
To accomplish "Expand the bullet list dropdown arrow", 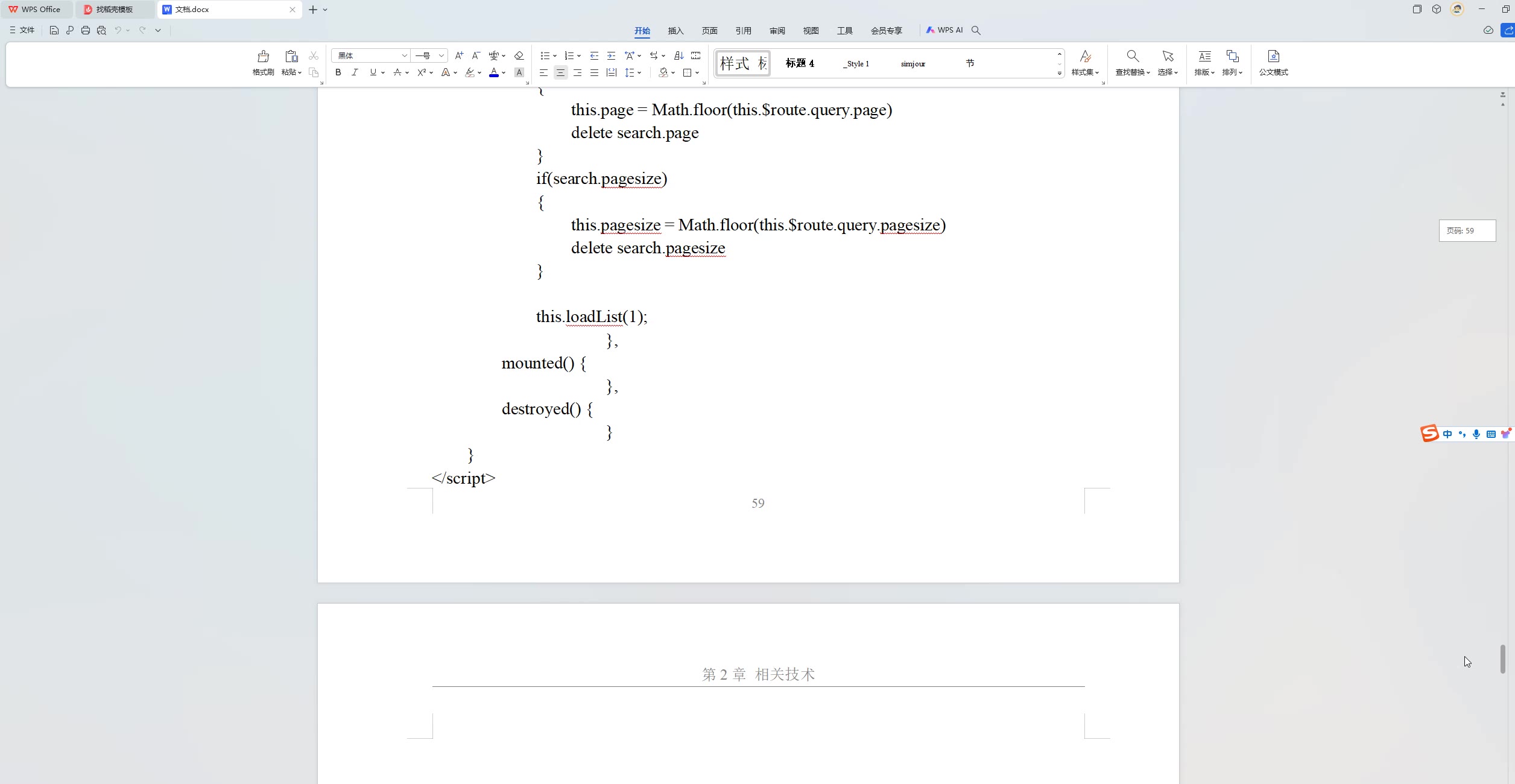I will tap(555, 56).
